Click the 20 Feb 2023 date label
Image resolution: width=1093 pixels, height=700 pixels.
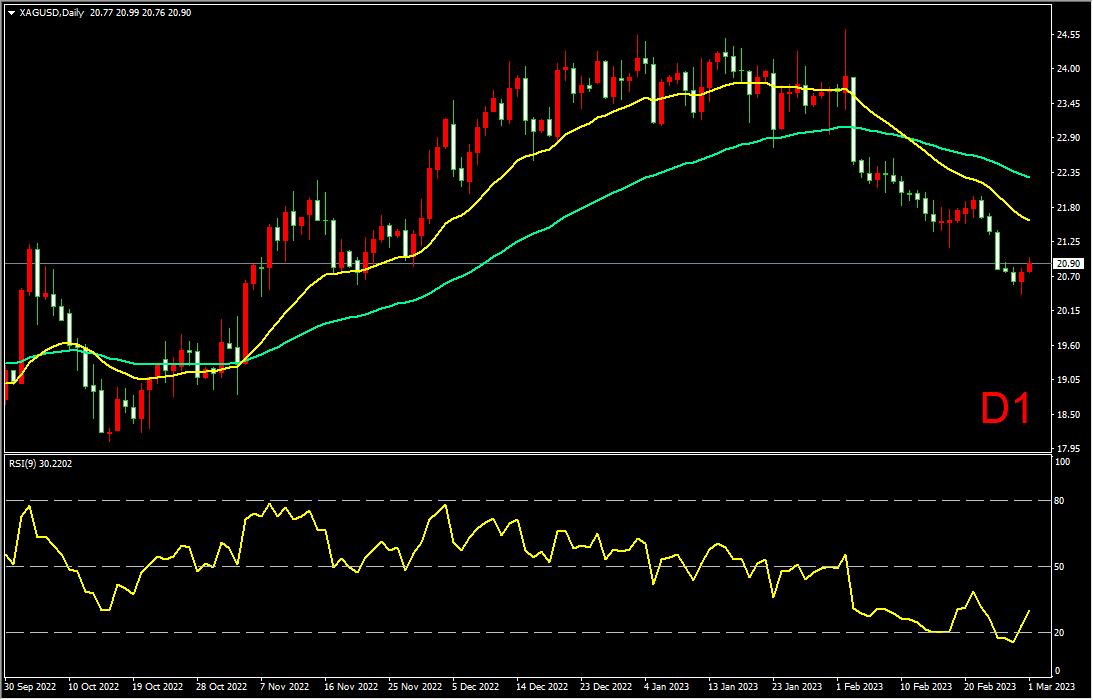tap(988, 687)
